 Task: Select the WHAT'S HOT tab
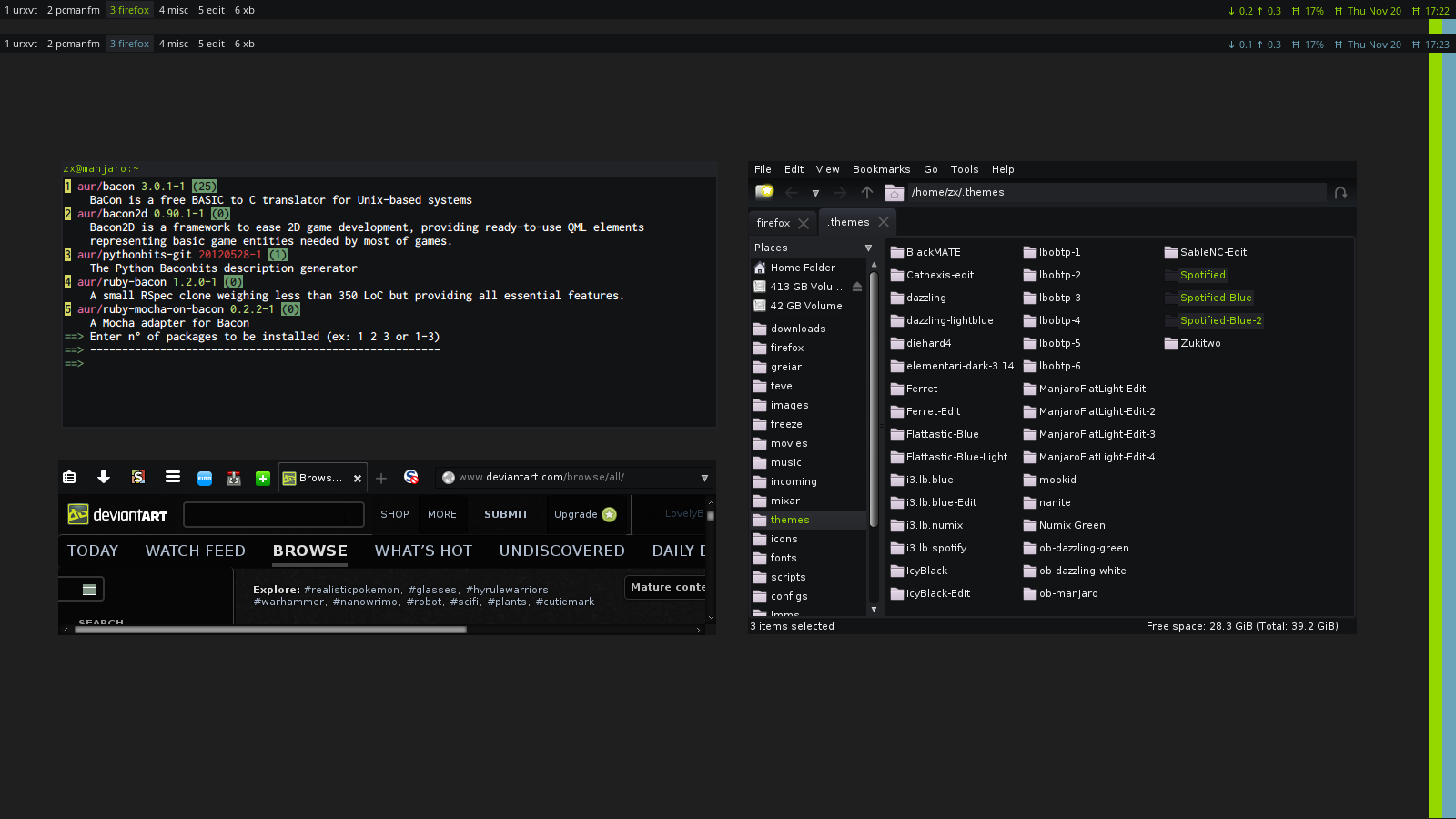[423, 551]
